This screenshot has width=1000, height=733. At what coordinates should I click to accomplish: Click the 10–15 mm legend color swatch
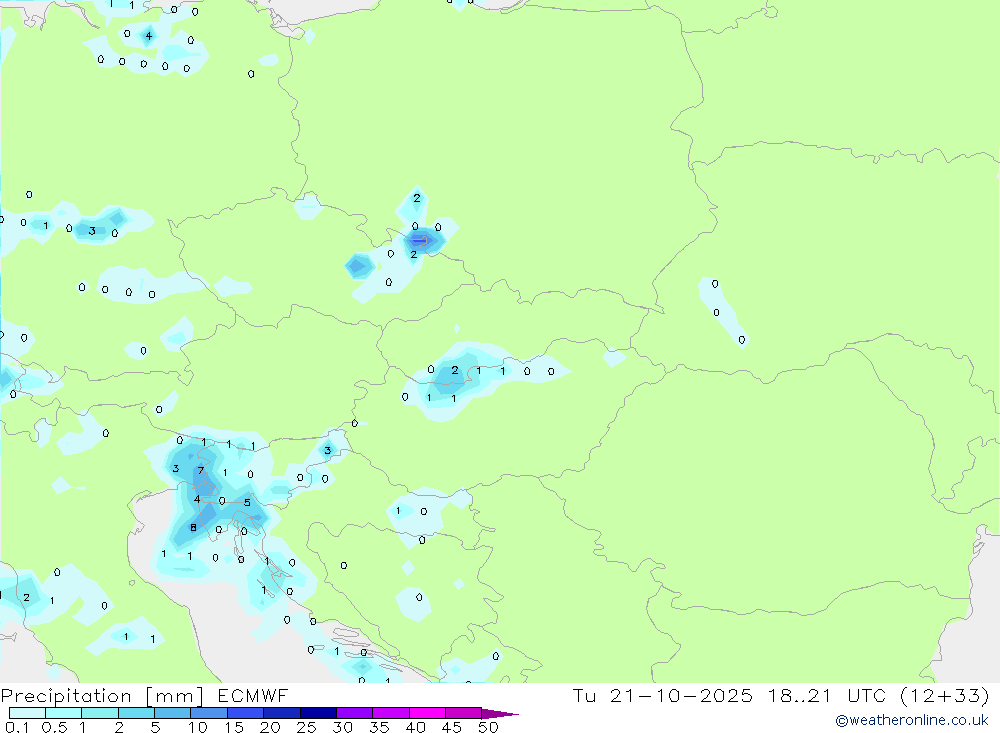coord(209,713)
